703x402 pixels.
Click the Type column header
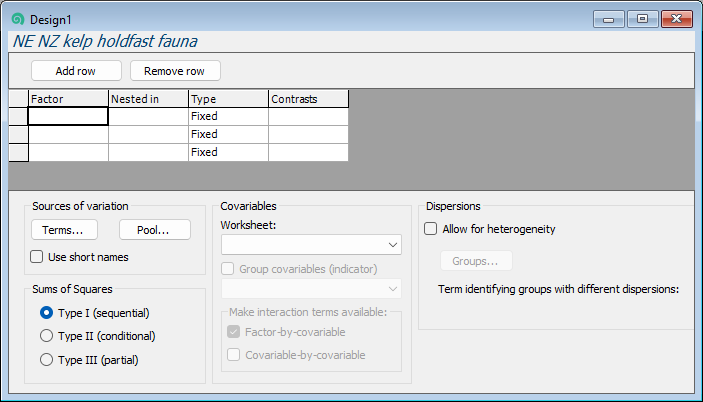[x=229, y=99]
